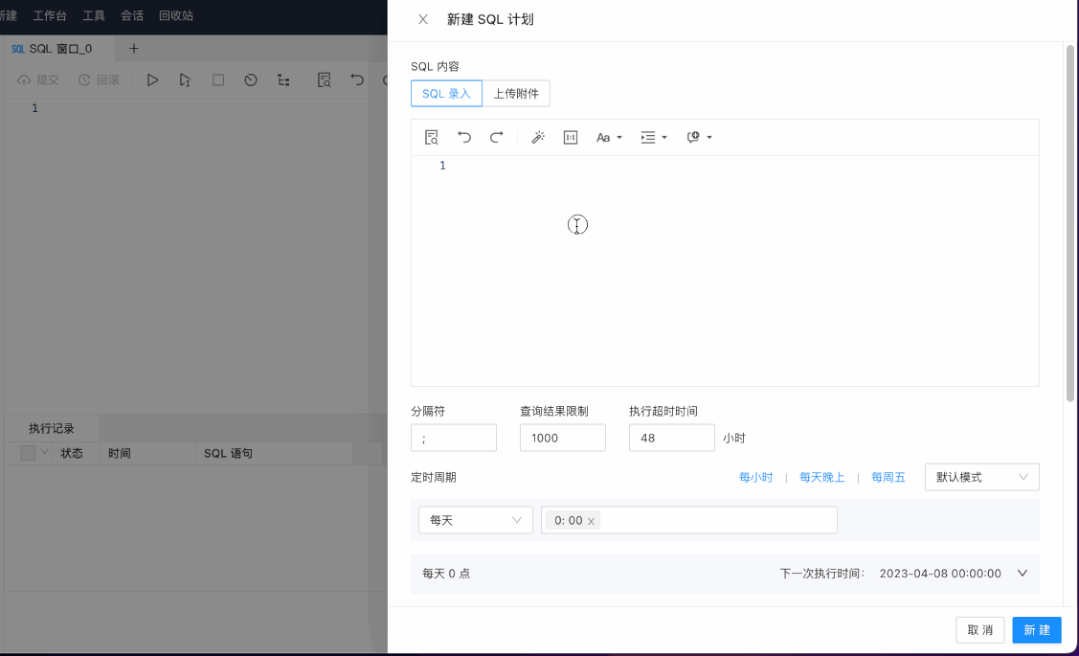Click the 每周五 quick schedule link
This screenshot has height=656, width=1079.
(x=888, y=477)
